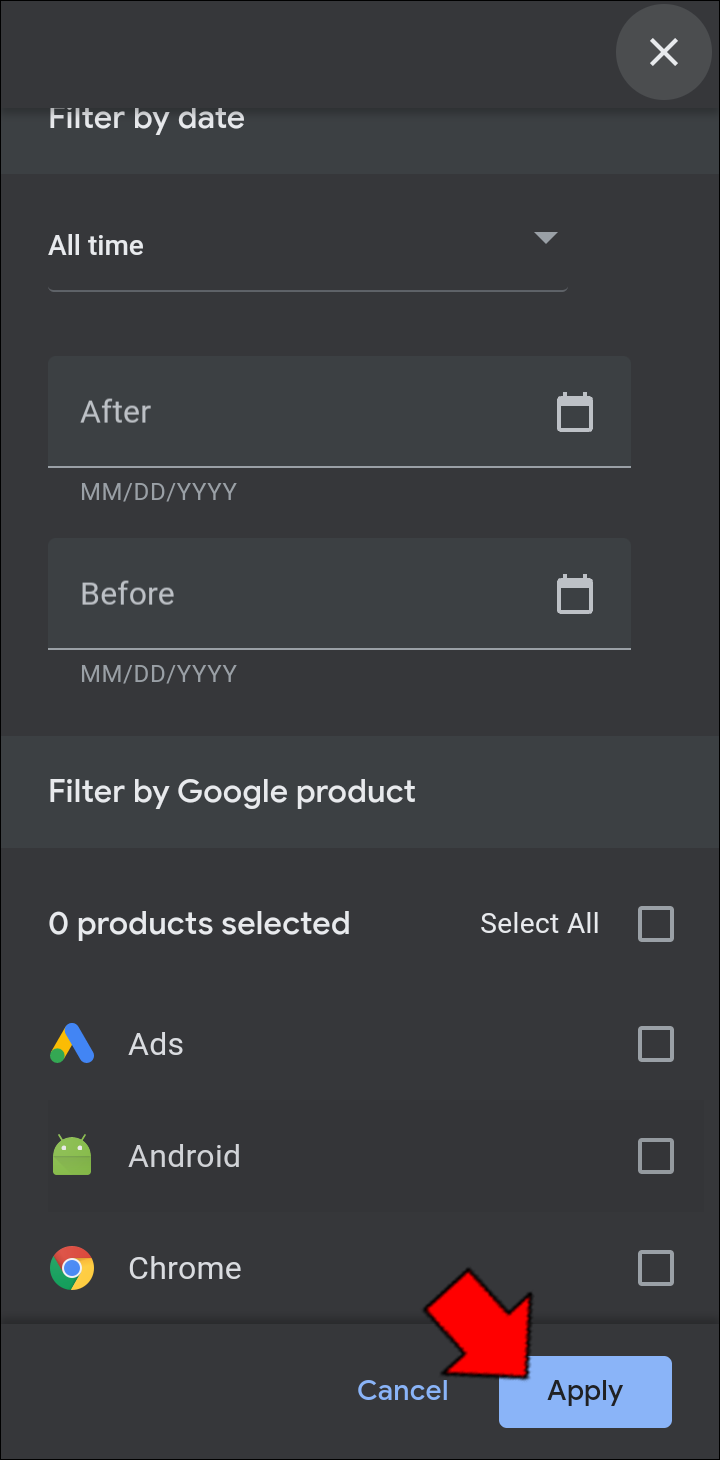Select the Chrome product checkbox

[656, 1269]
